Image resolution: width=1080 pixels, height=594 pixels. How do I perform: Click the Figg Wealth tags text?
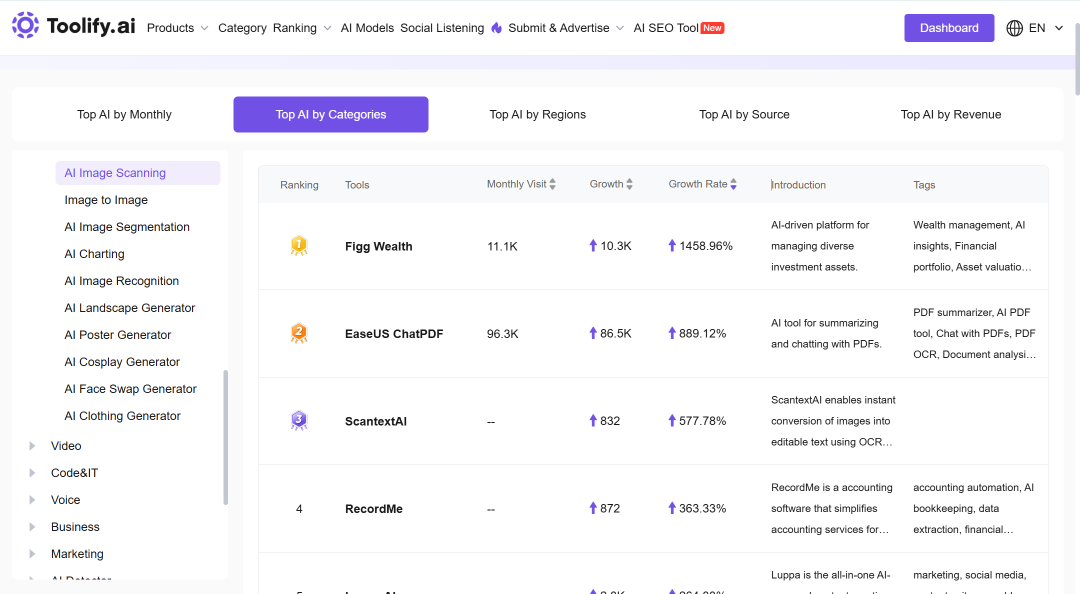[973, 246]
